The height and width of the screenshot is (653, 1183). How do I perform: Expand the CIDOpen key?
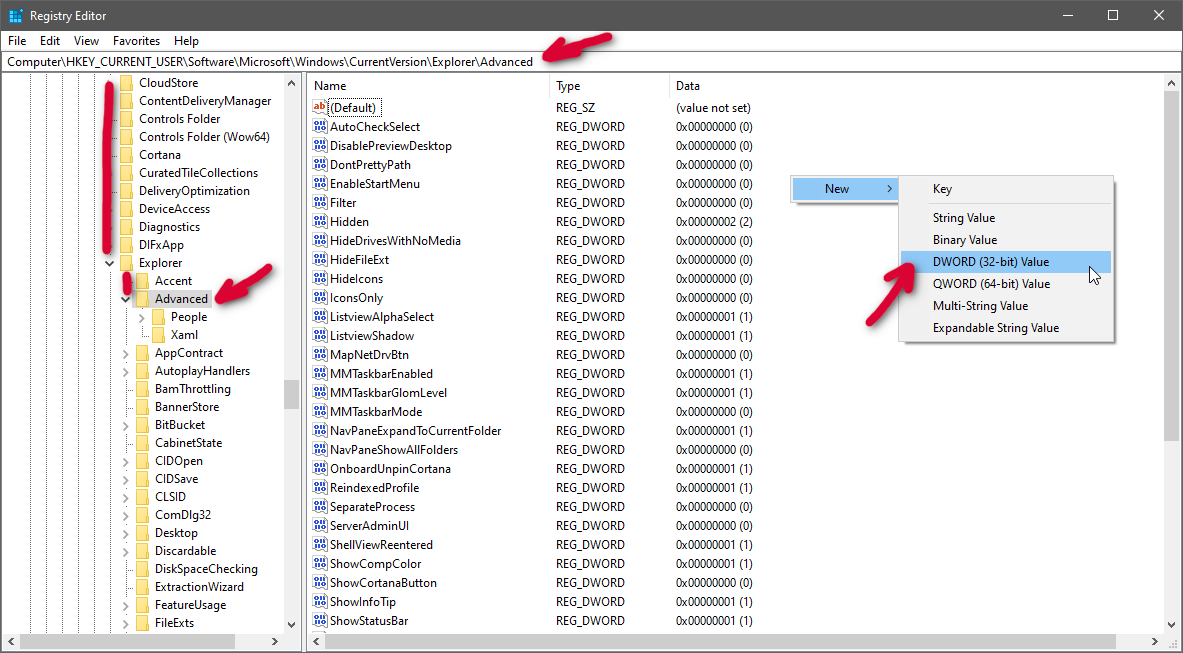point(125,461)
